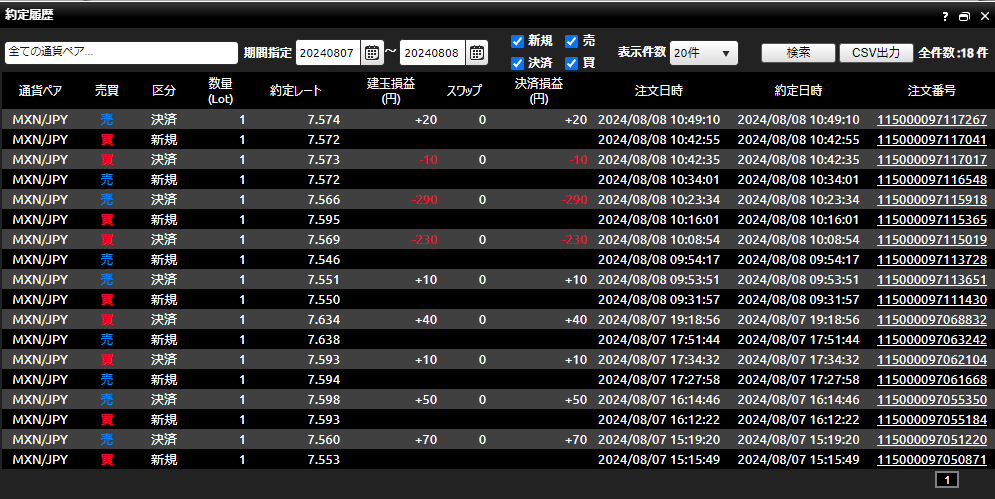The height and width of the screenshot is (499, 995).
Task: Click the 数量(Lot) column header
Action: coord(220,91)
